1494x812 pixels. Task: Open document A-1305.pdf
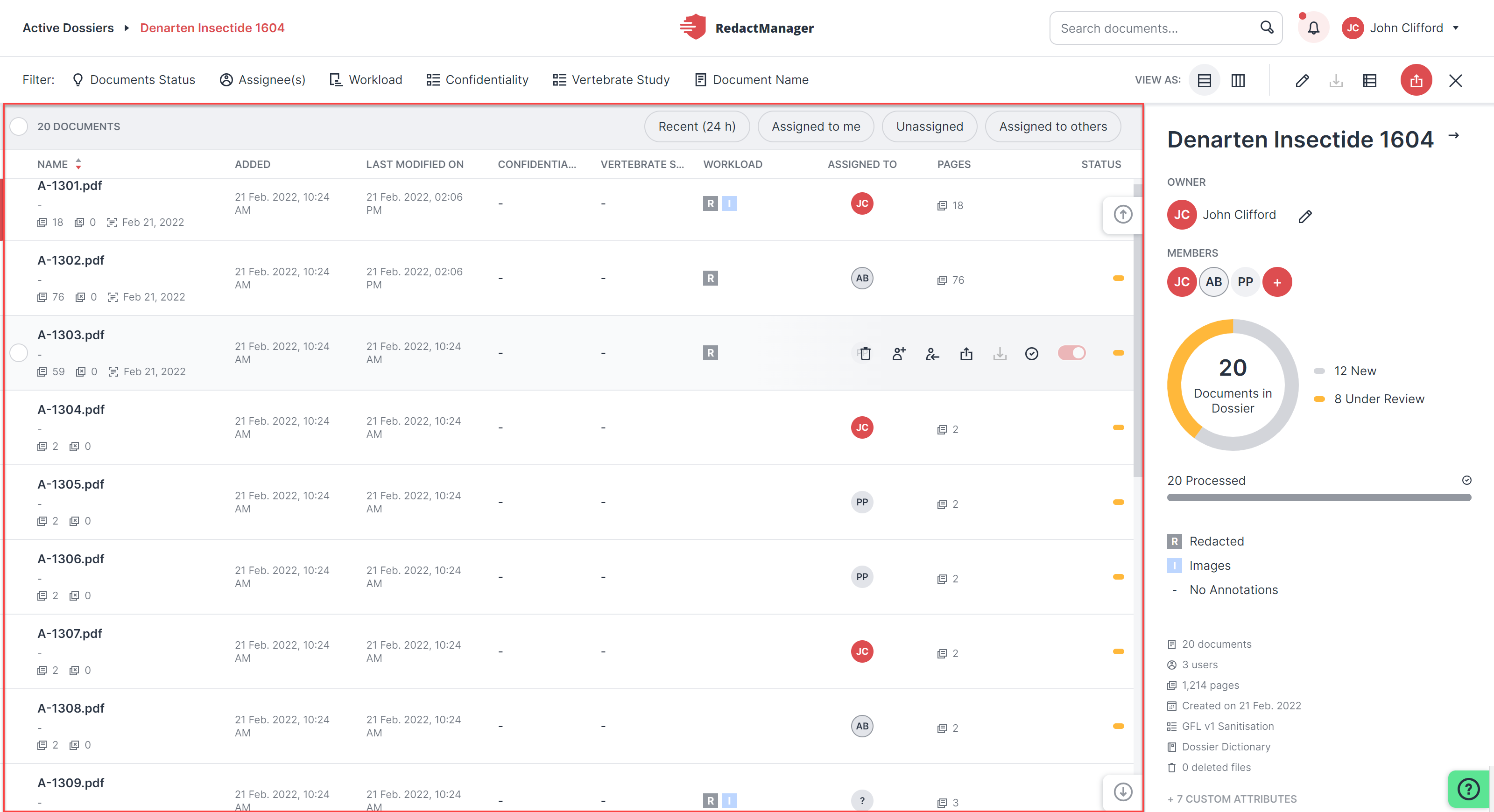[x=71, y=484]
